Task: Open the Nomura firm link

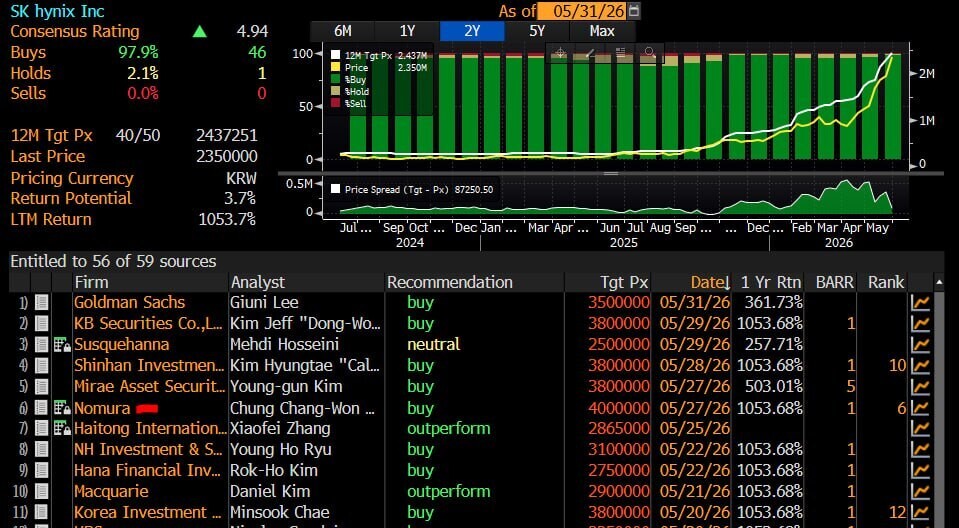Action: click(102, 407)
